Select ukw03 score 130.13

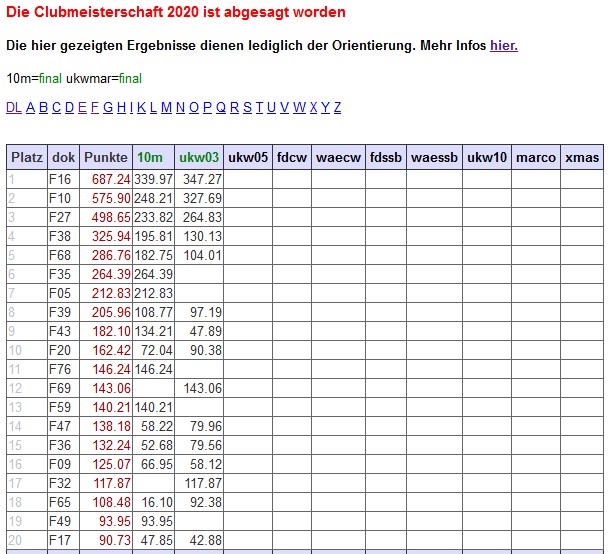199,236
